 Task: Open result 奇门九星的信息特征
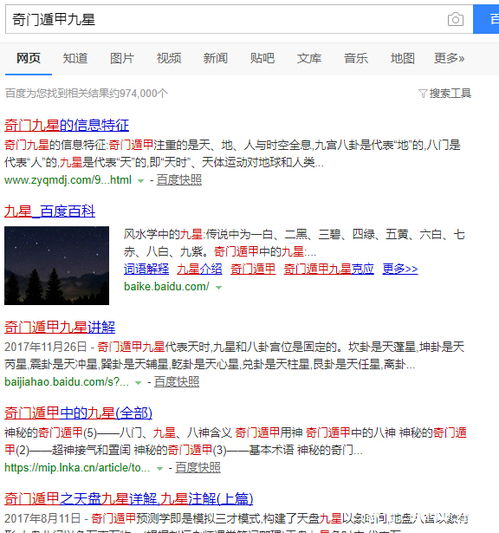[67, 125]
